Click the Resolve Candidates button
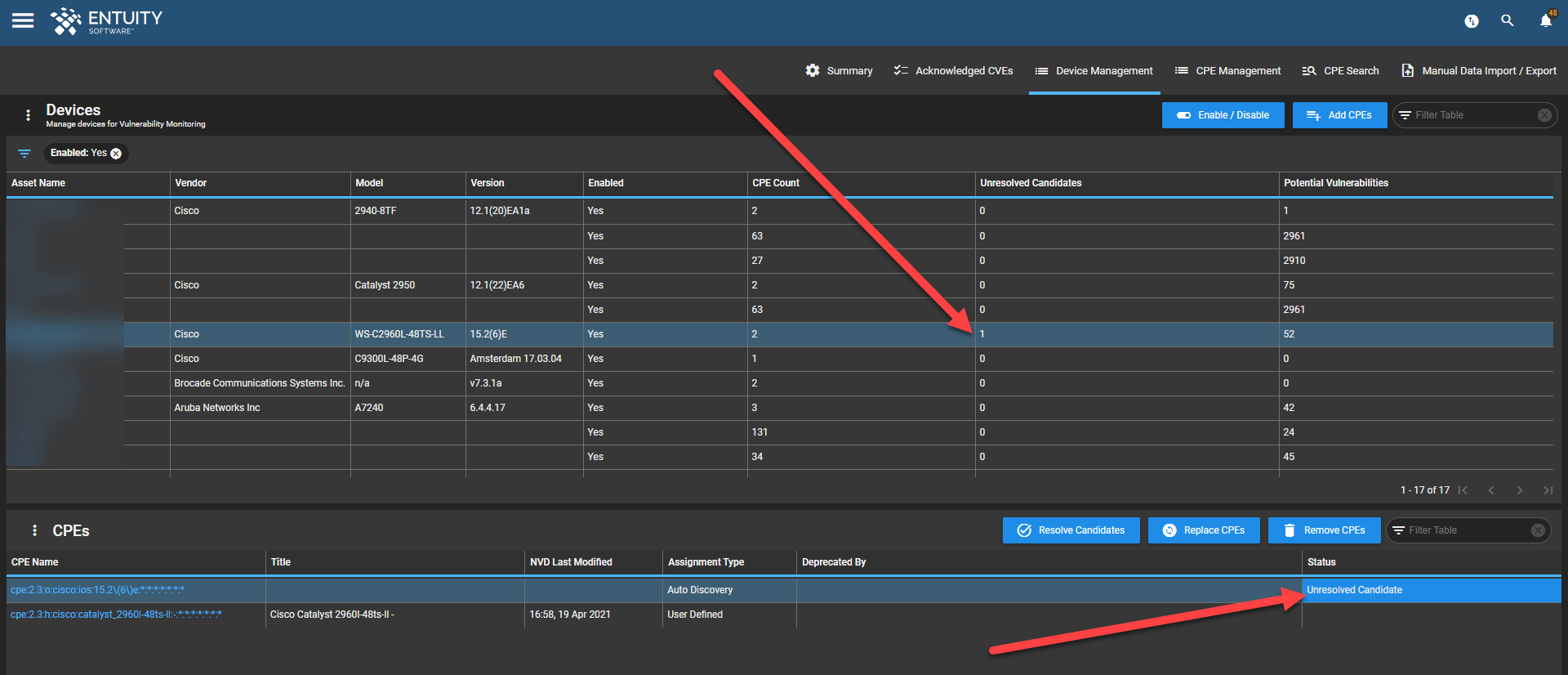 (1071, 530)
